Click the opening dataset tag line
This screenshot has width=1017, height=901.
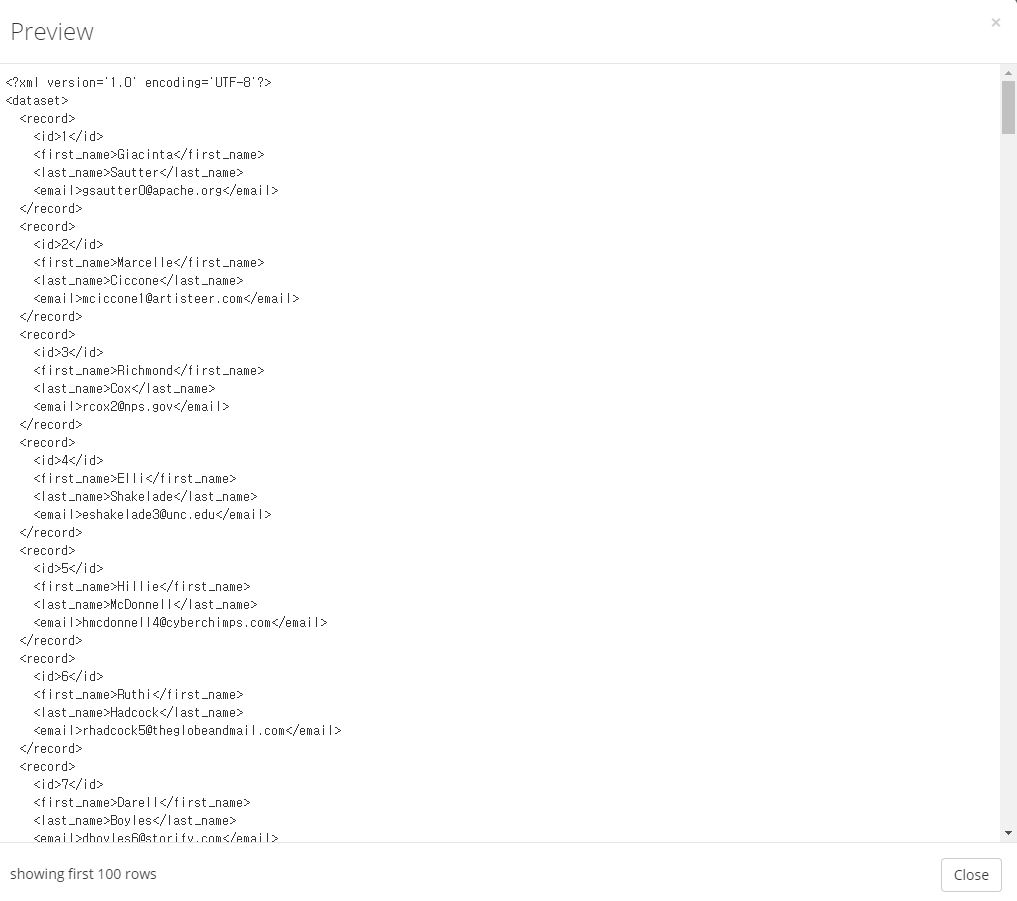point(37,101)
